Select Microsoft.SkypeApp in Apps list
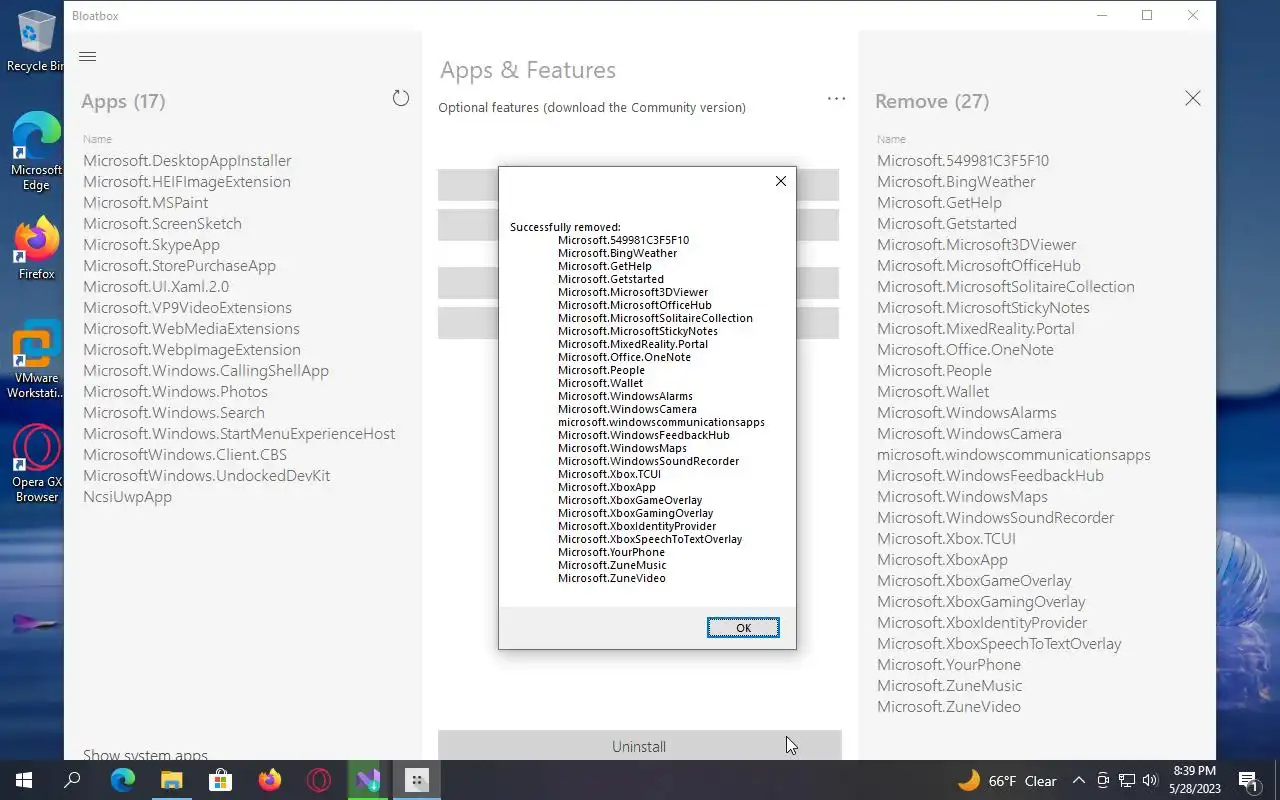Viewport: 1280px width, 800px height. (151, 244)
